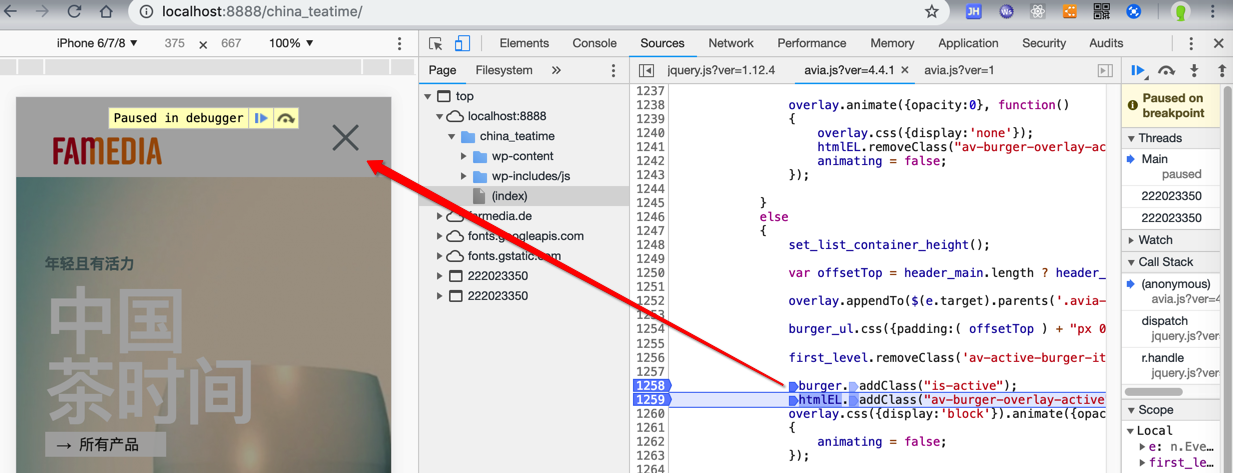Toggle the device toolbar icon
1233x473 pixels.
point(462,44)
